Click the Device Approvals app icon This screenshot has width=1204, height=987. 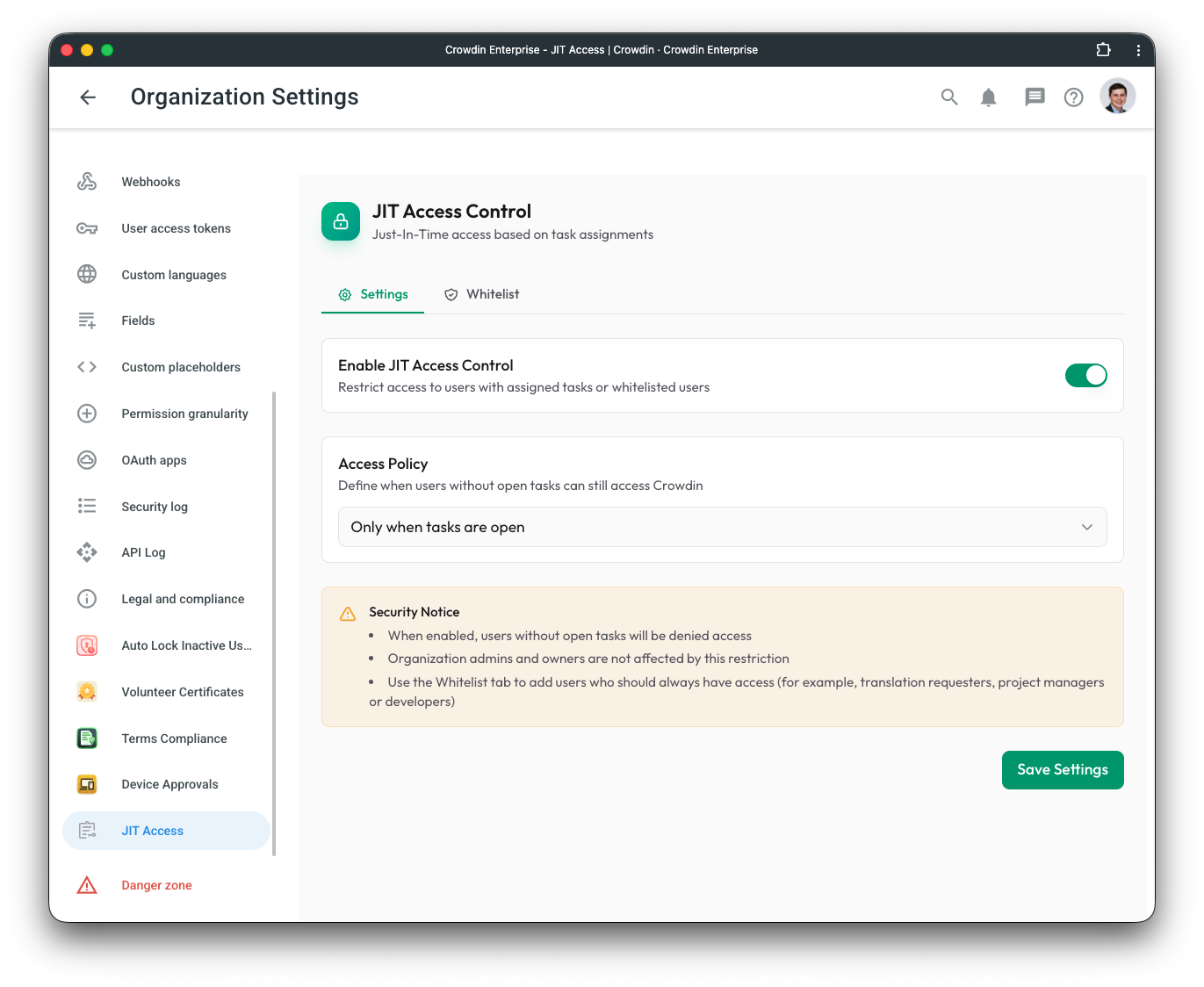(x=87, y=784)
